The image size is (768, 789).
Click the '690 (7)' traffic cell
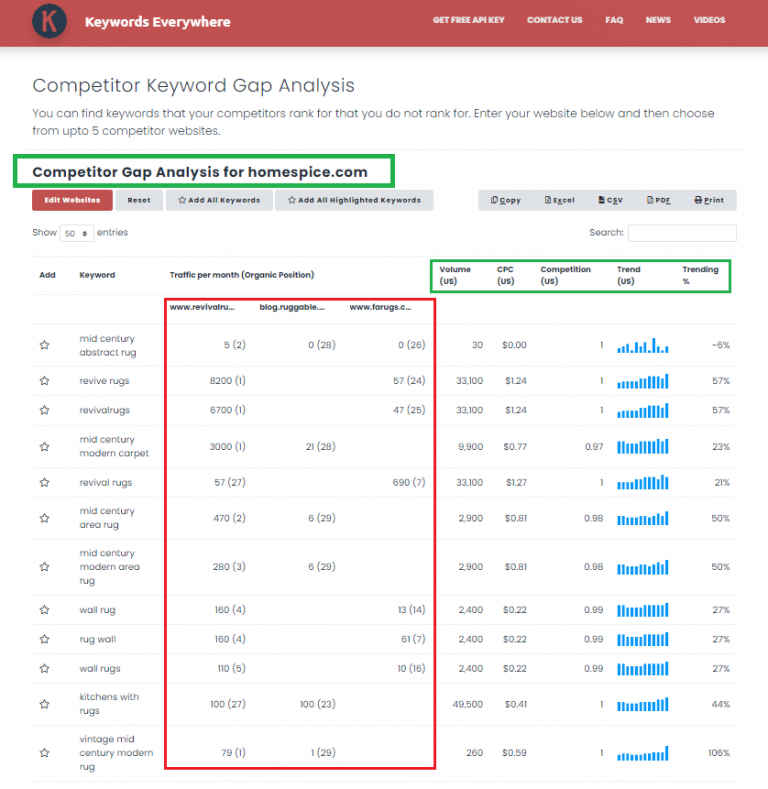pyautogui.click(x=409, y=483)
